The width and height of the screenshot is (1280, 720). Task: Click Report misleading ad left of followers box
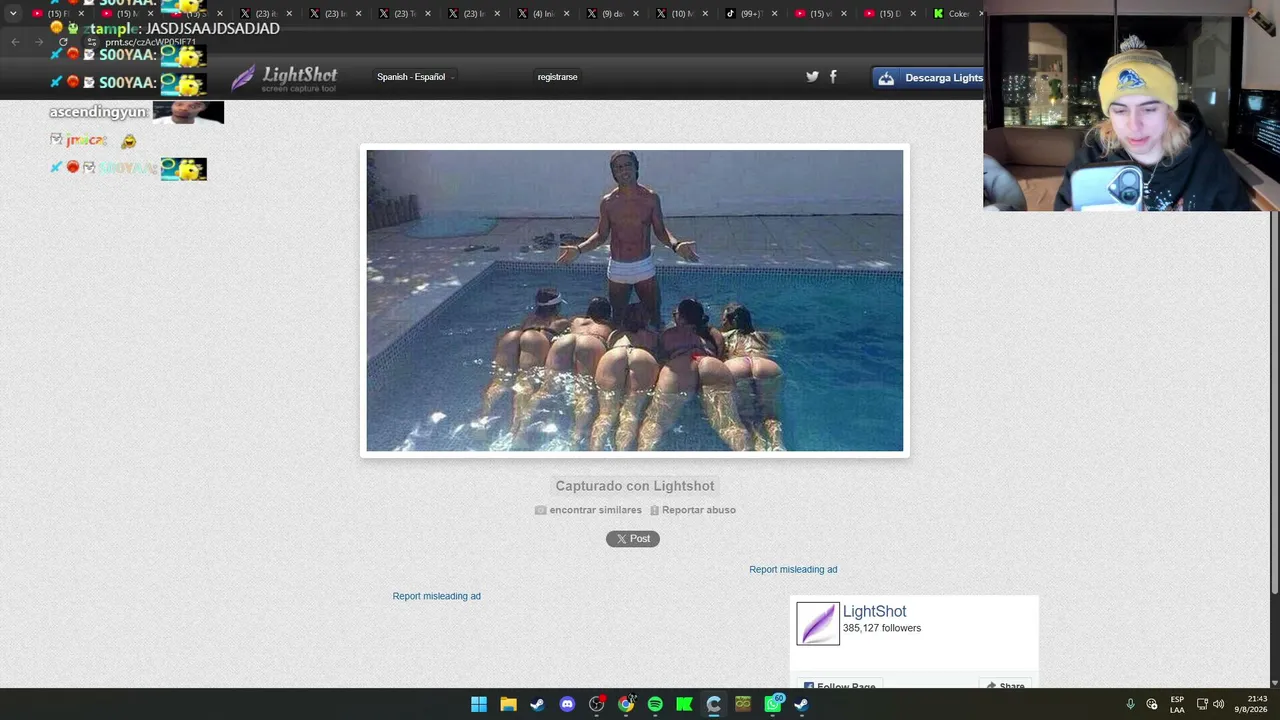point(437,596)
